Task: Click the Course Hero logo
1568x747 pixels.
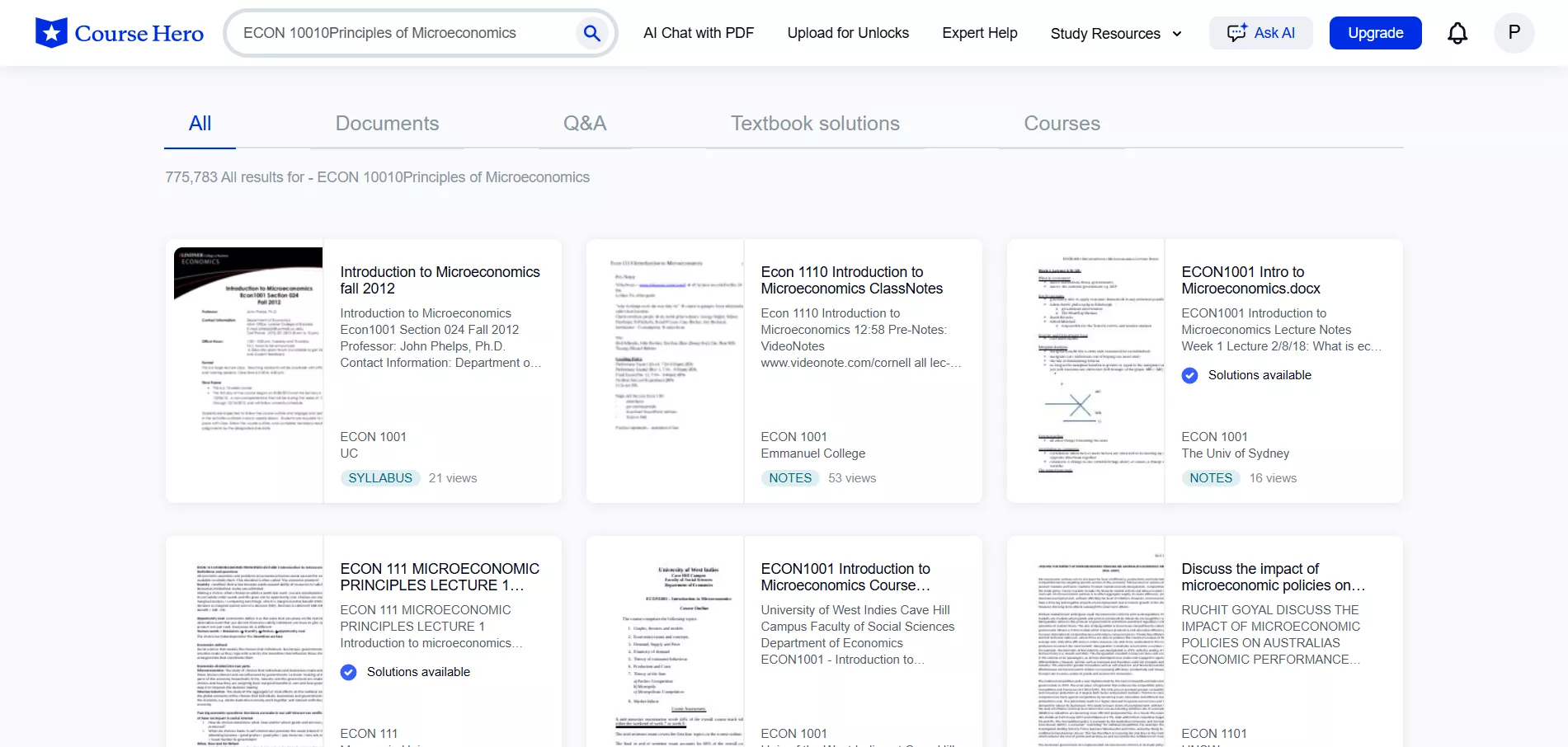Action: (120, 33)
